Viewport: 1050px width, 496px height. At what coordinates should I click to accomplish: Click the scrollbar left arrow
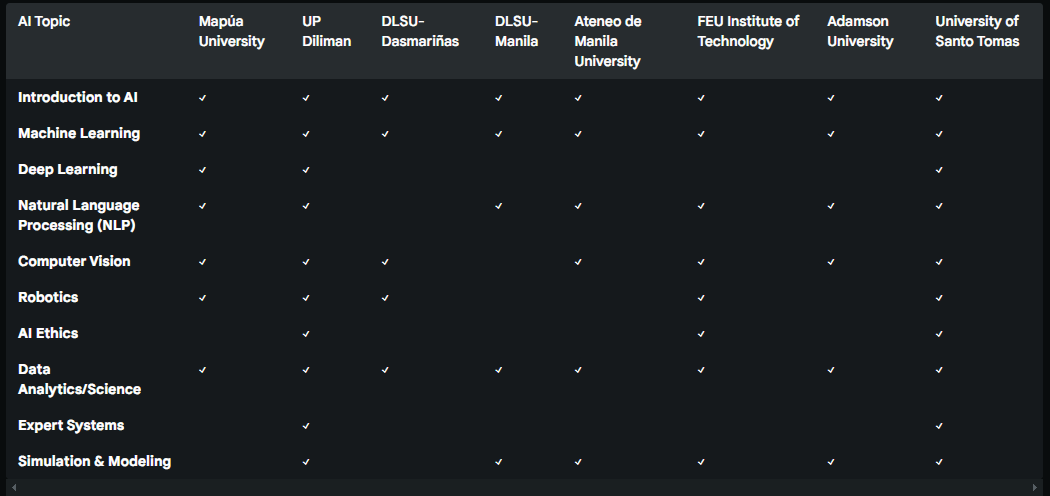(14, 487)
